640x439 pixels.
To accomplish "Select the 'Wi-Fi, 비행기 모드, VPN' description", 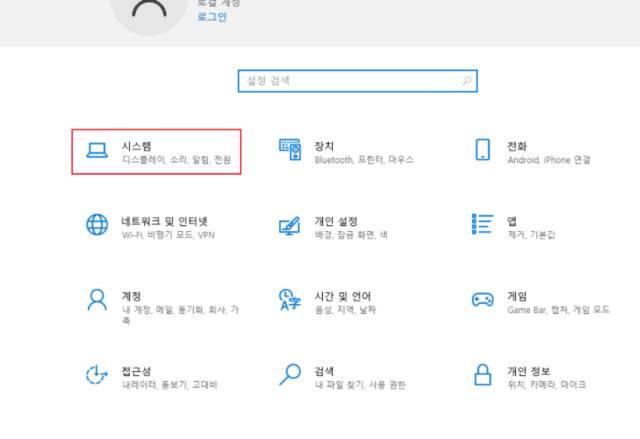I will click(168, 234).
